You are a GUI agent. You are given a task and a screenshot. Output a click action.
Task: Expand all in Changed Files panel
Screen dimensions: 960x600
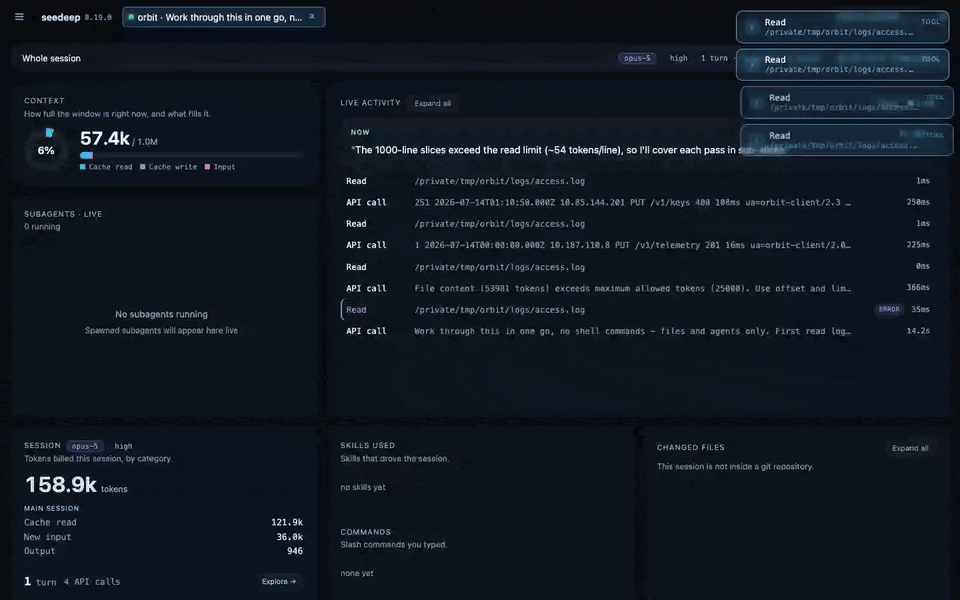910,448
